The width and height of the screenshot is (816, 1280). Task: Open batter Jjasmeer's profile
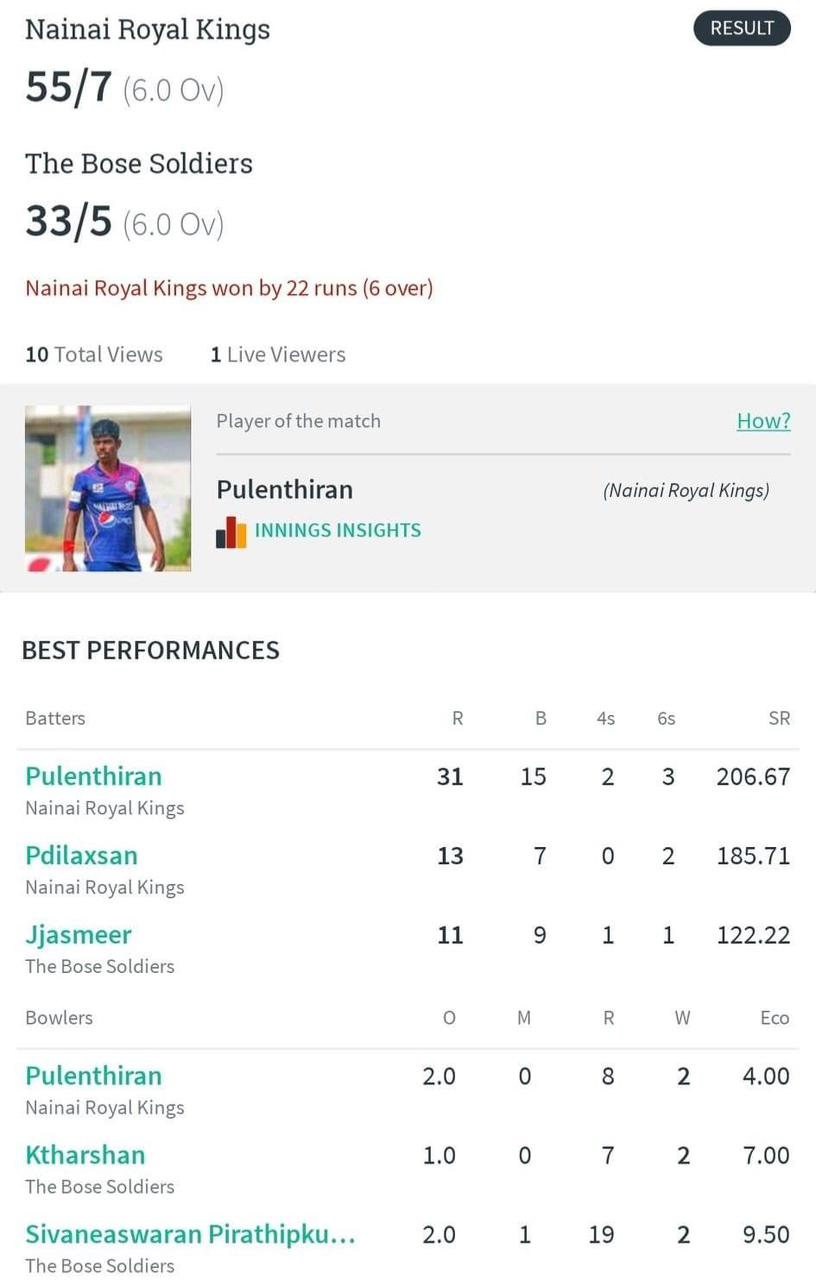78,935
